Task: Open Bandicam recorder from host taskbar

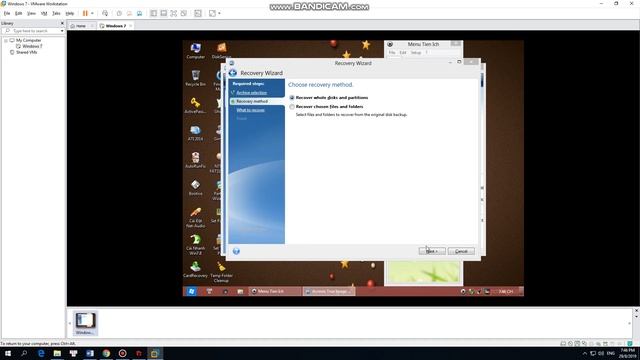Action: click(122, 353)
